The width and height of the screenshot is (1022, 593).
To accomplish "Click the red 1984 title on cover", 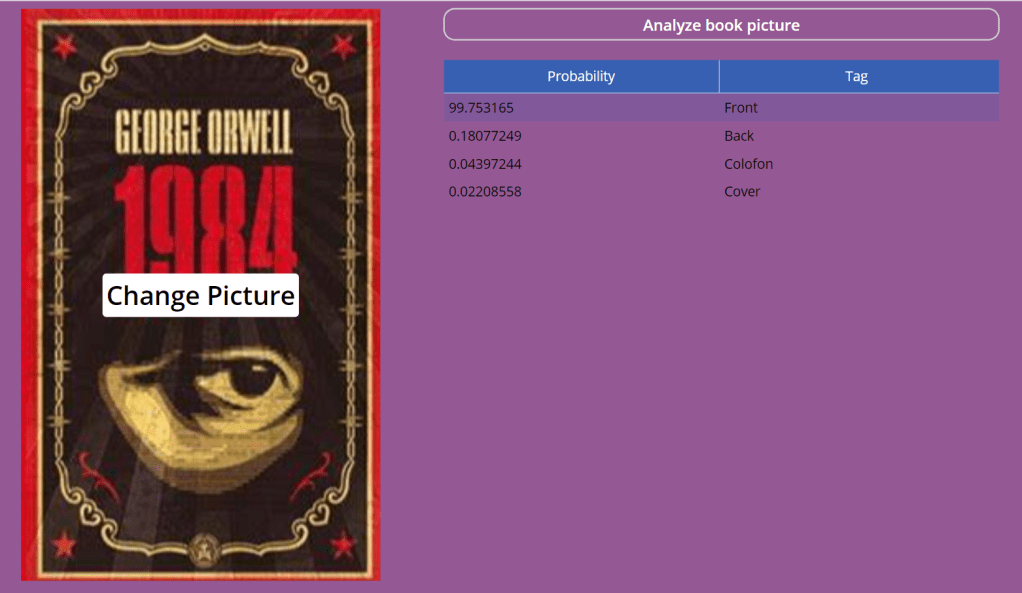I will (x=205, y=218).
